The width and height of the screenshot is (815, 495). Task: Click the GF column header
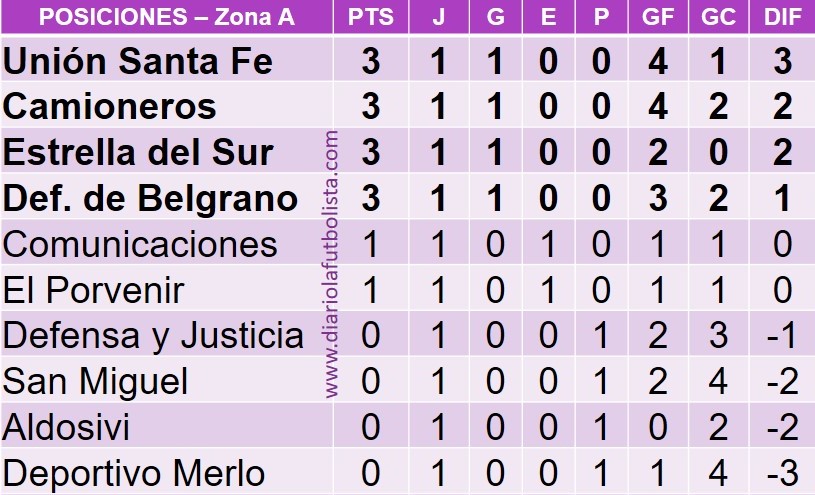tap(658, 17)
